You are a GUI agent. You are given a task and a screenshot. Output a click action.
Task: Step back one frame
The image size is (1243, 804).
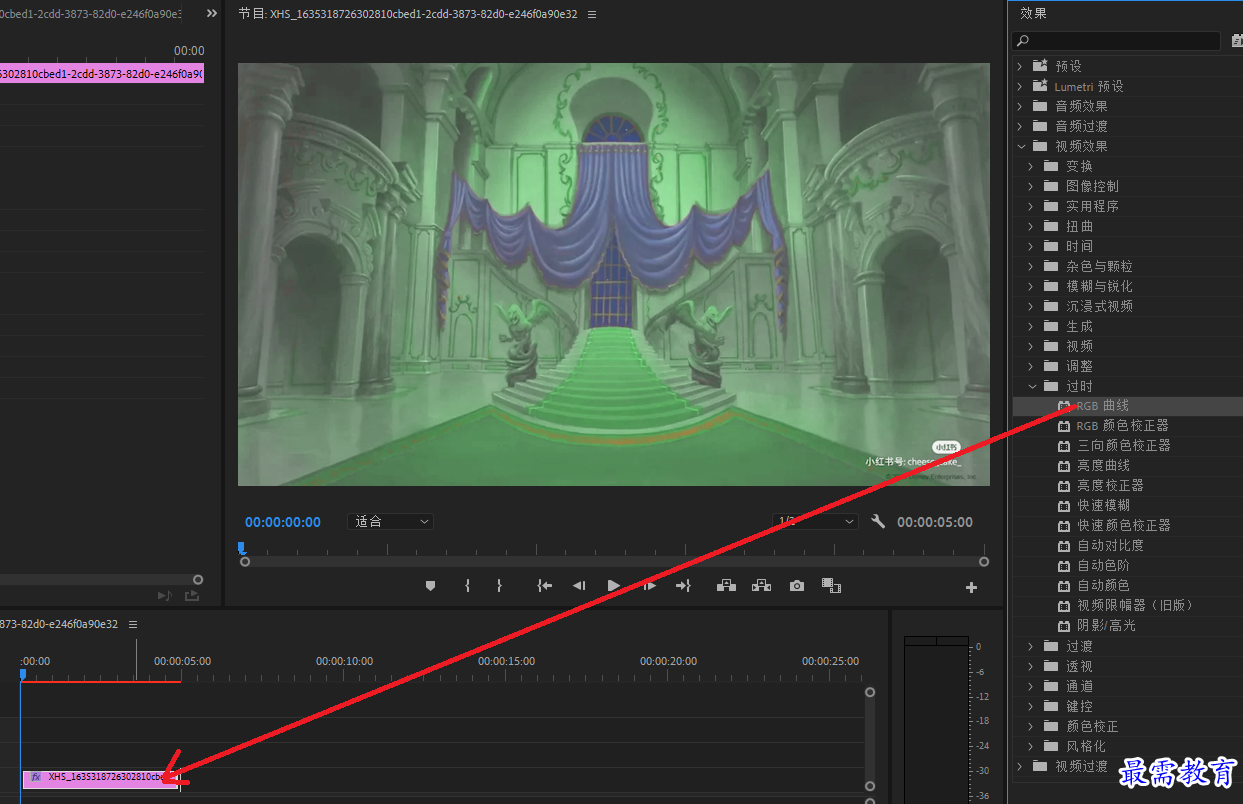(x=578, y=586)
